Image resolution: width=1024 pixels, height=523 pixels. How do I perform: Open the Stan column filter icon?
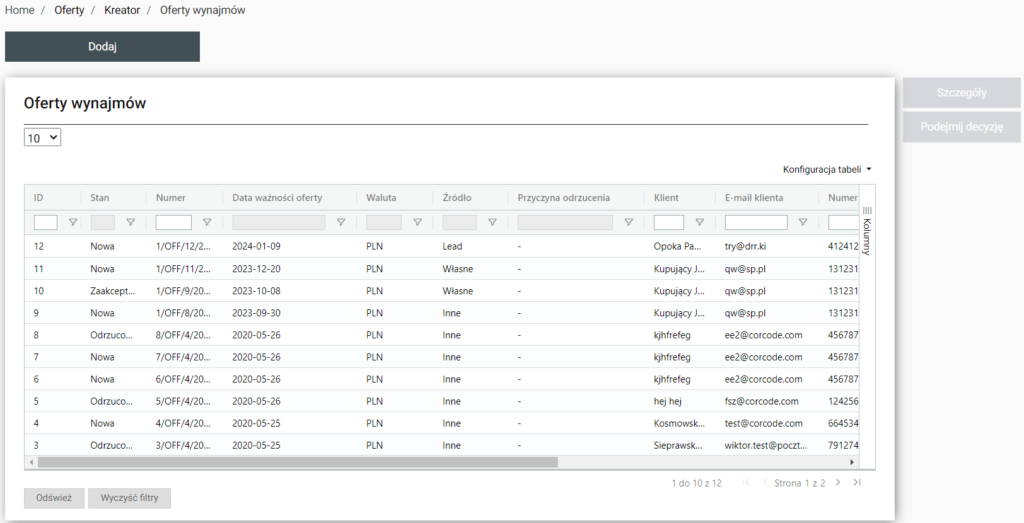pyautogui.click(x=130, y=223)
